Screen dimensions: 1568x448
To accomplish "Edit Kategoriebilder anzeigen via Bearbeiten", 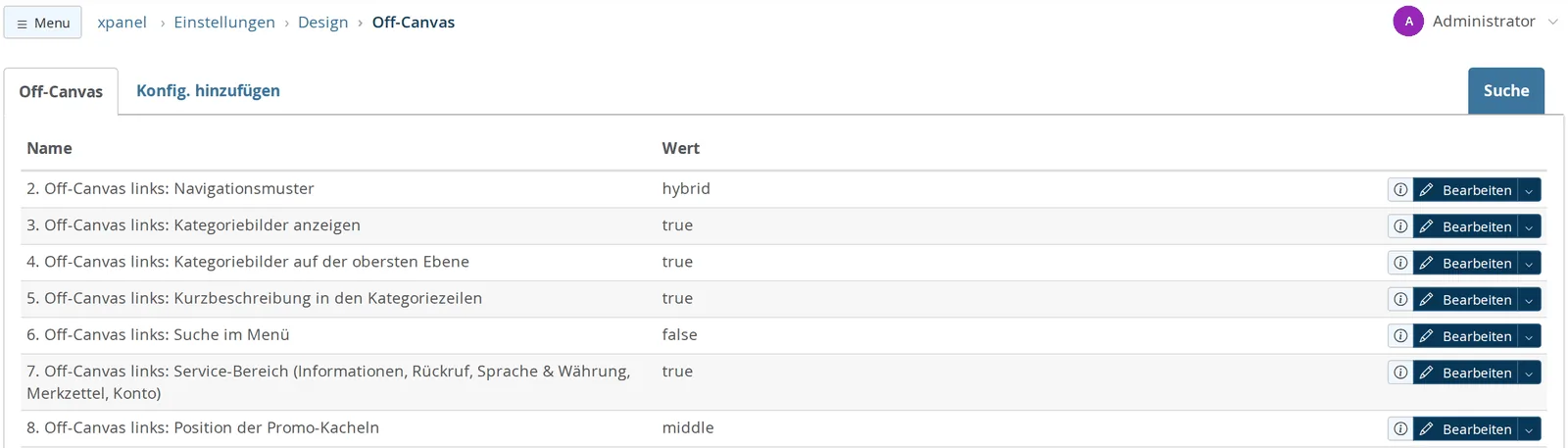I will click(1465, 226).
